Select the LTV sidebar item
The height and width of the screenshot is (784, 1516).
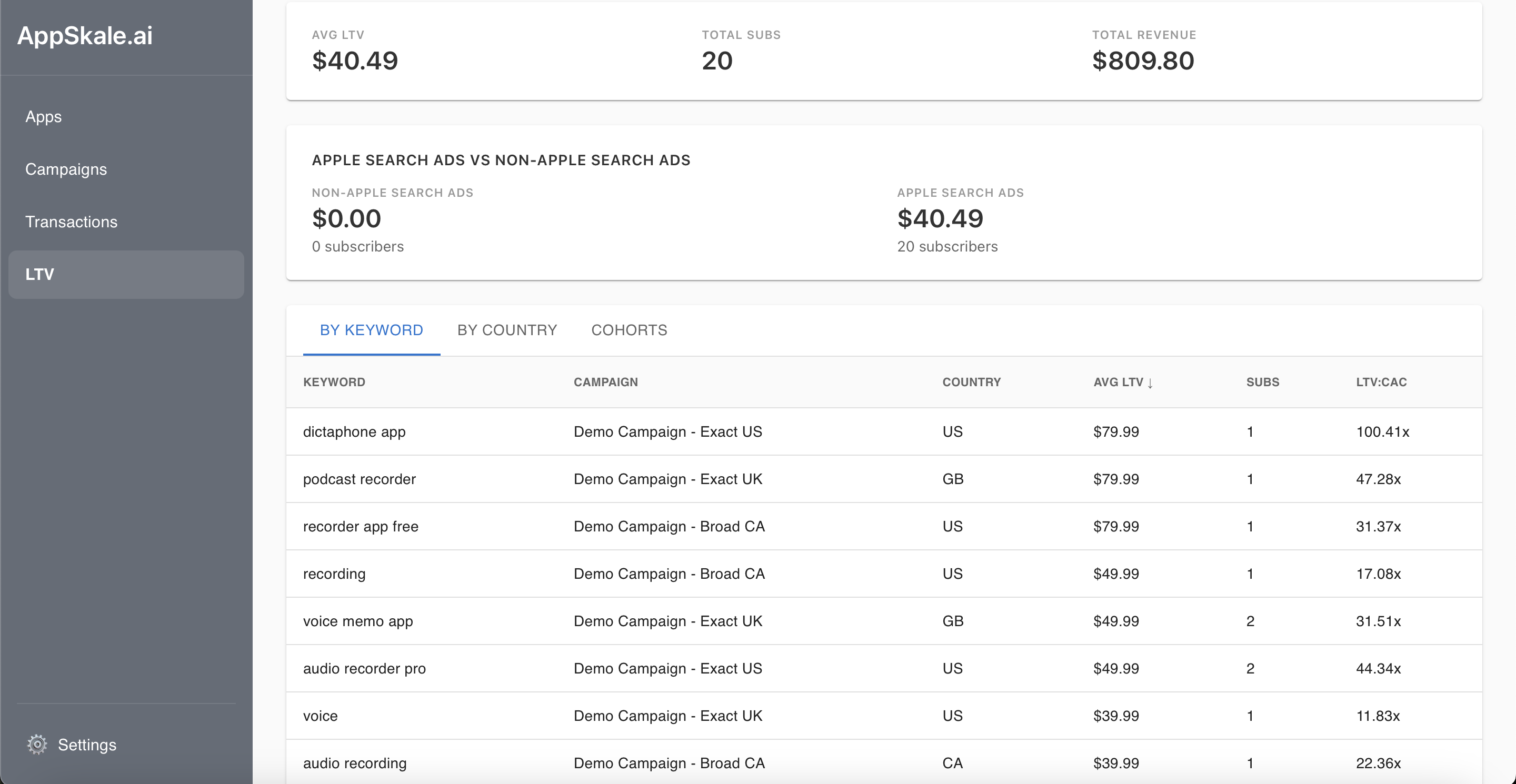click(126, 275)
